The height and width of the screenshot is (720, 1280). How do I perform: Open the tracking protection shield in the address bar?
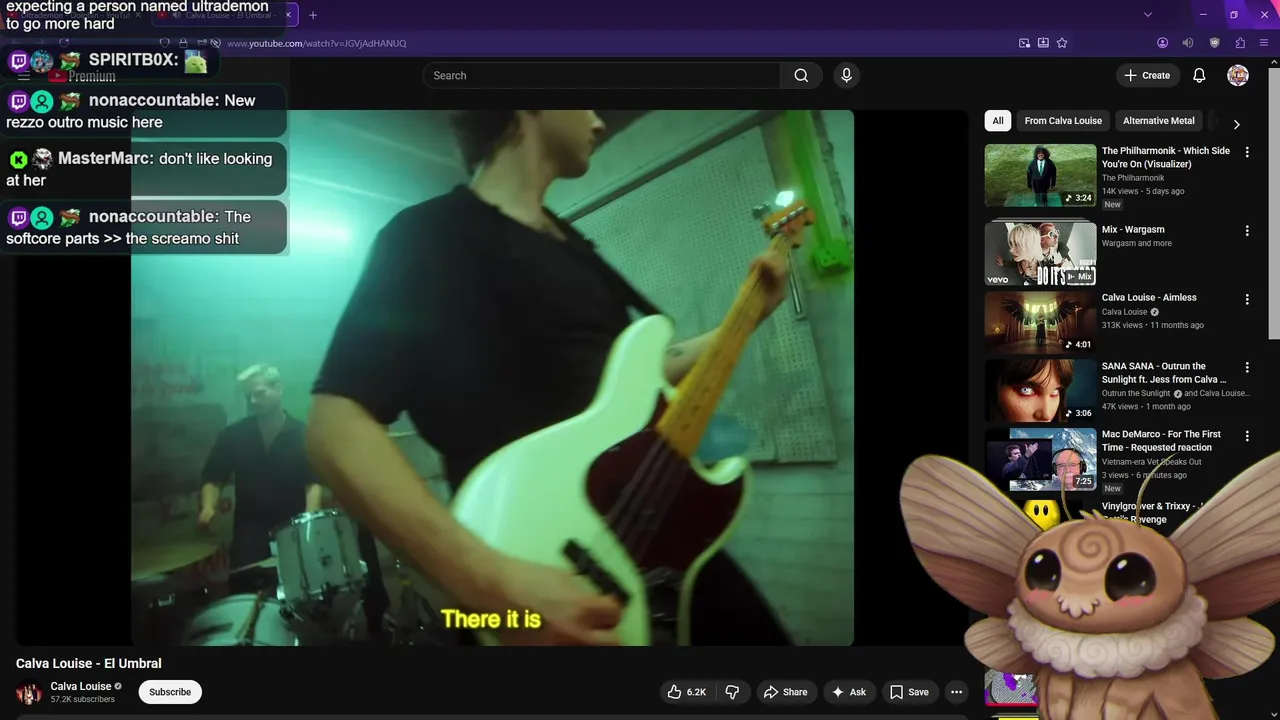point(167,43)
